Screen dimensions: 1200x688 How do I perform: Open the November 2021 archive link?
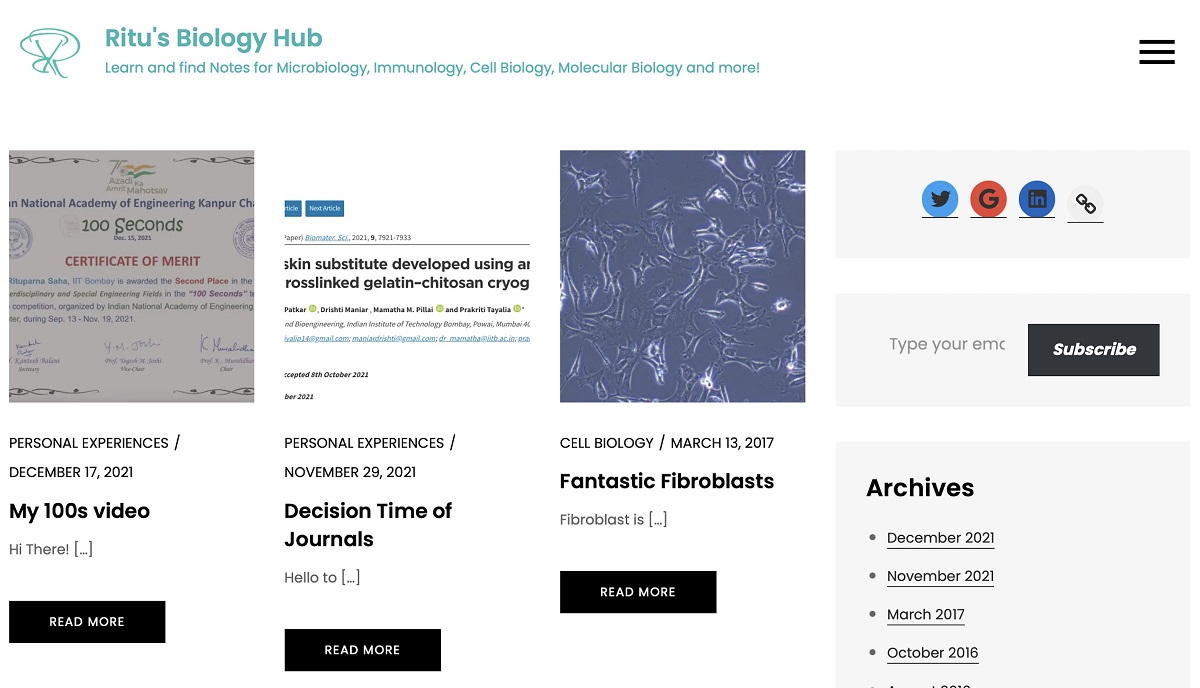(x=941, y=576)
